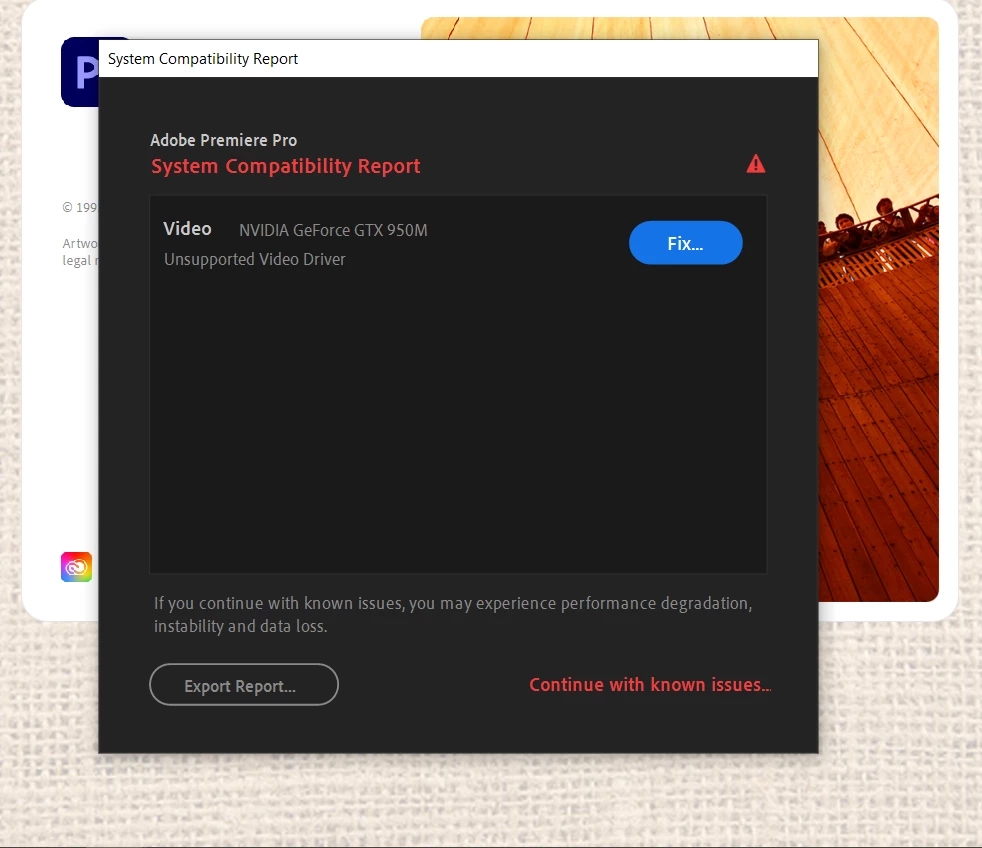Select the NVIDIA GeForce GTX 950M text
This screenshot has width=982, height=848.
pos(333,230)
